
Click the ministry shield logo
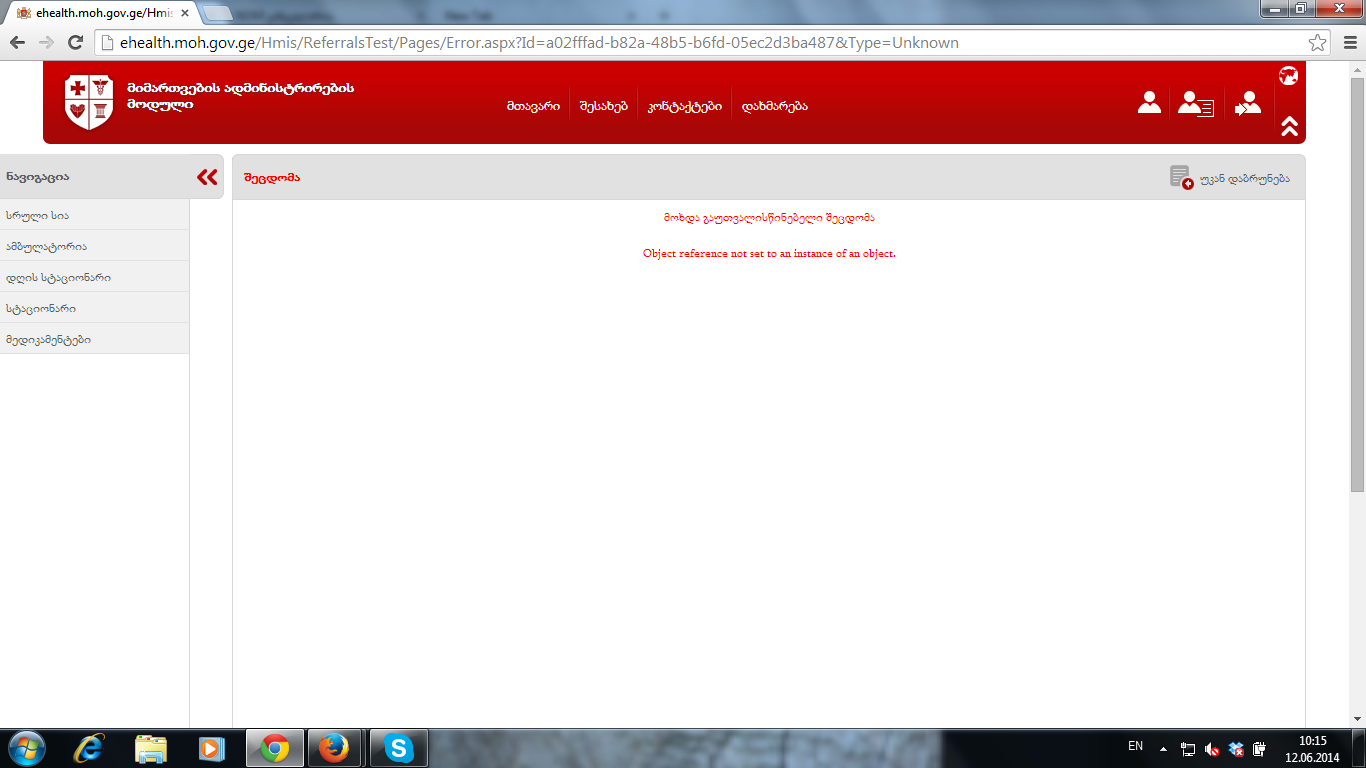pyautogui.click(x=89, y=102)
